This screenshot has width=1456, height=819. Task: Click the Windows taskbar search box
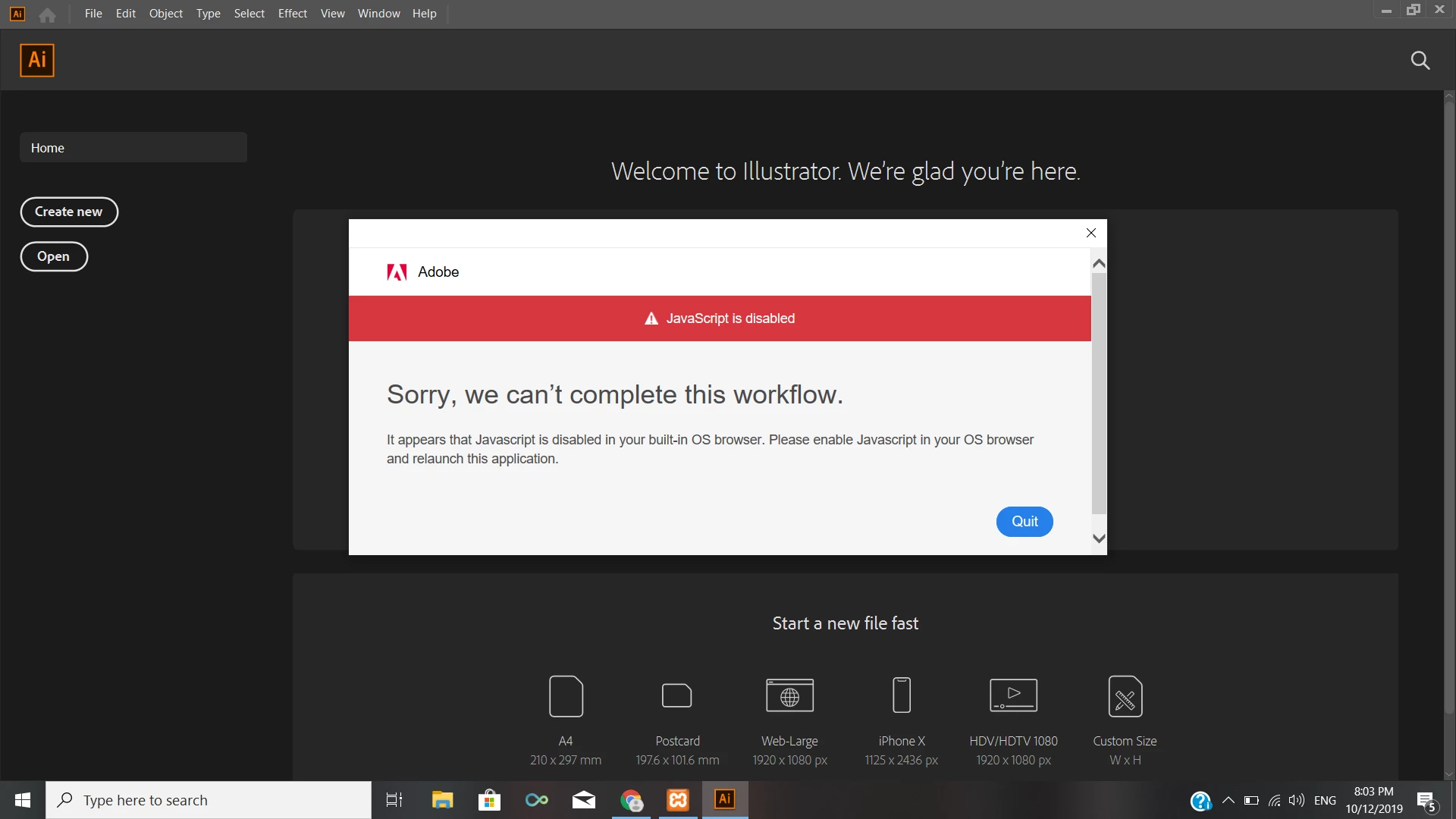pyautogui.click(x=209, y=800)
